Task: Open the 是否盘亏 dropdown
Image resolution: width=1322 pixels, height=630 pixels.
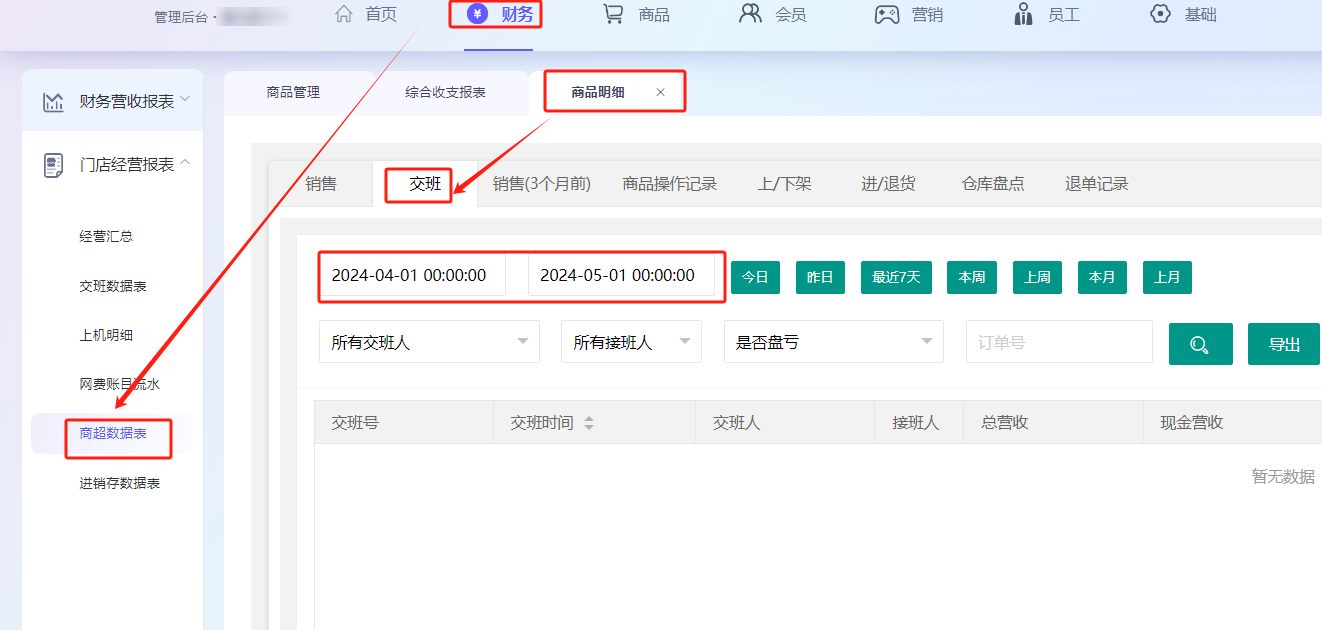Action: (x=833, y=342)
